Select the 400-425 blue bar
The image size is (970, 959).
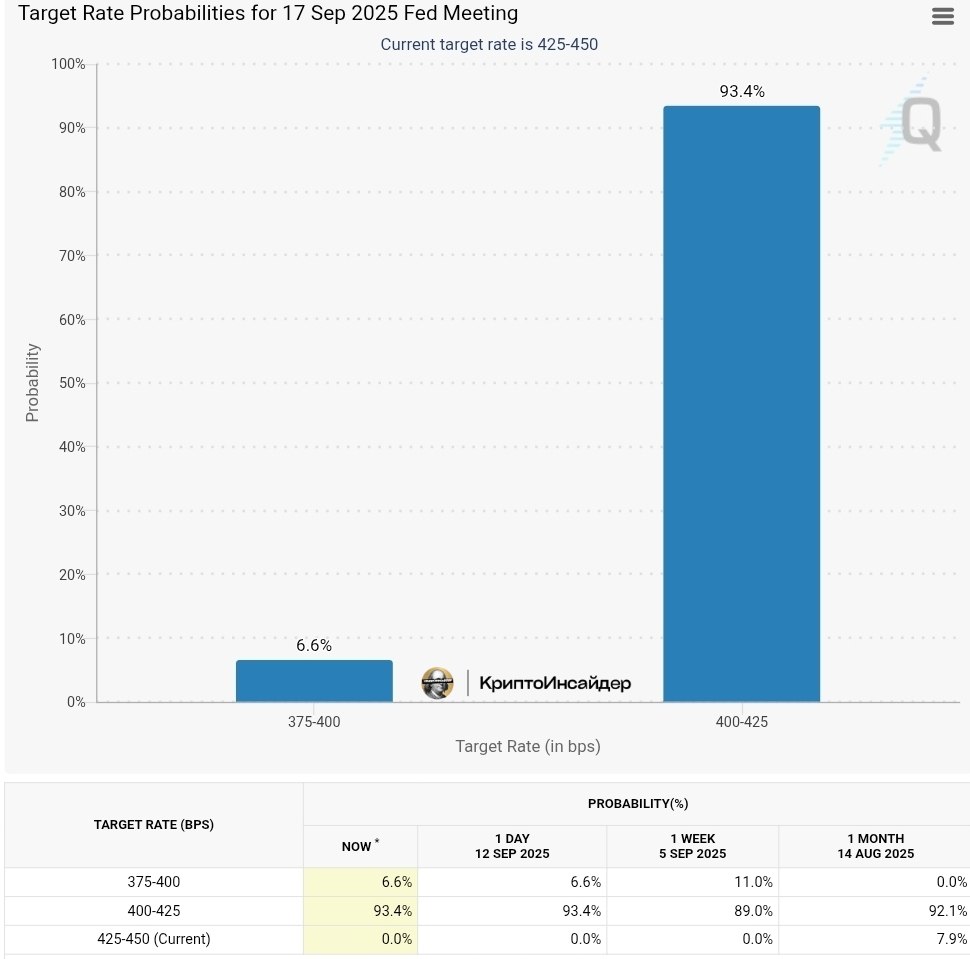[x=742, y=404]
